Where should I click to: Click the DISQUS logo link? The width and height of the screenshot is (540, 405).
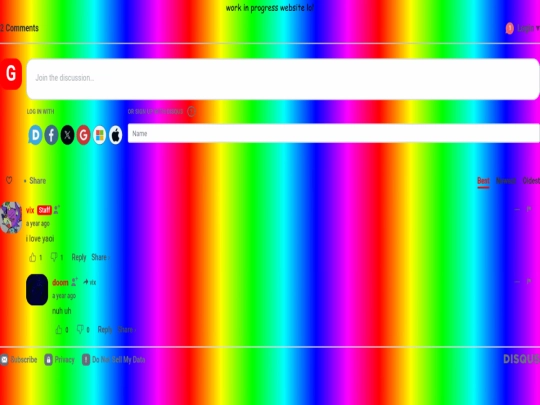click(x=521, y=359)
